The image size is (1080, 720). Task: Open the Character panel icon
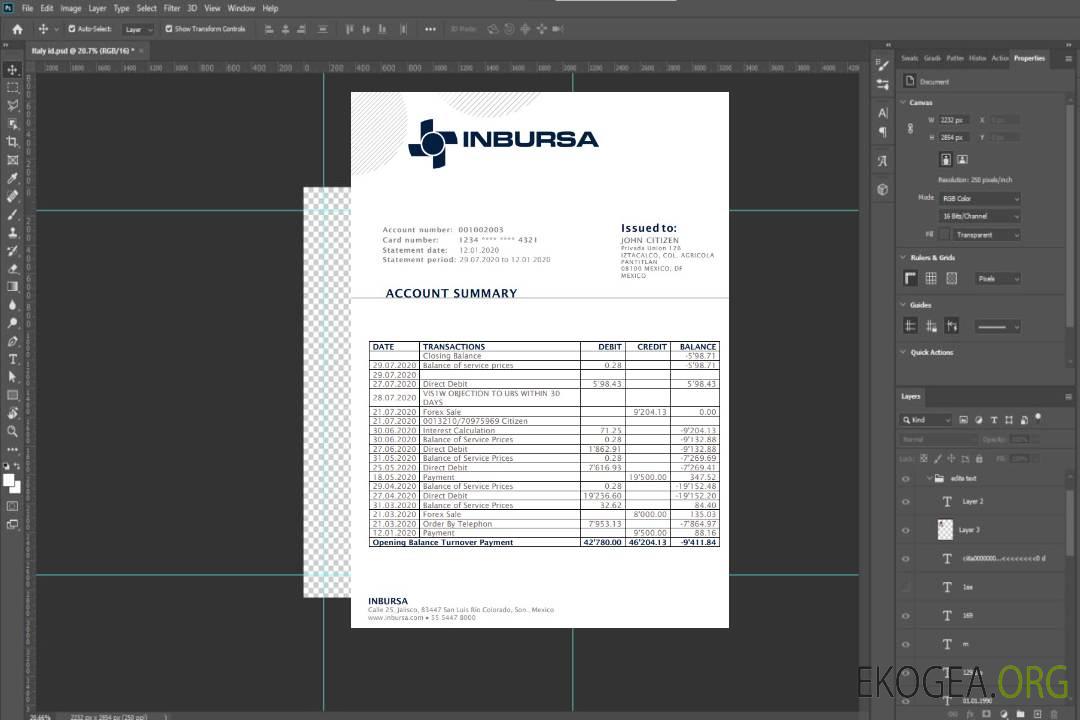tap(882, 112)
